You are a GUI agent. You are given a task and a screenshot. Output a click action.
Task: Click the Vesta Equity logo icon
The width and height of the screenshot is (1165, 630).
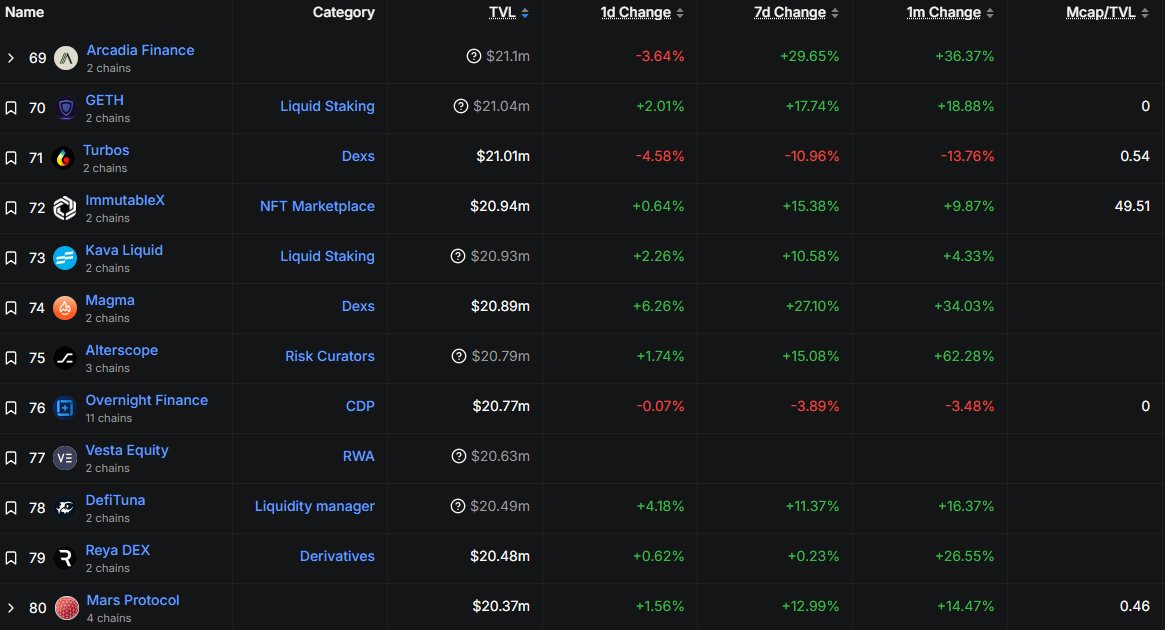(x=65, y=458)
